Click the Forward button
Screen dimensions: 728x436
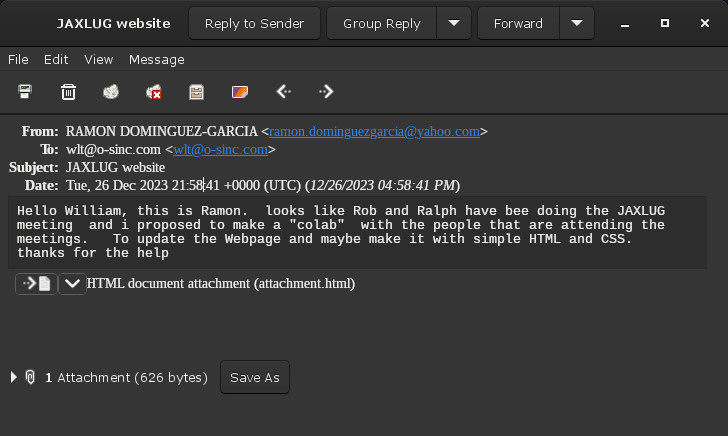point(518,23)
